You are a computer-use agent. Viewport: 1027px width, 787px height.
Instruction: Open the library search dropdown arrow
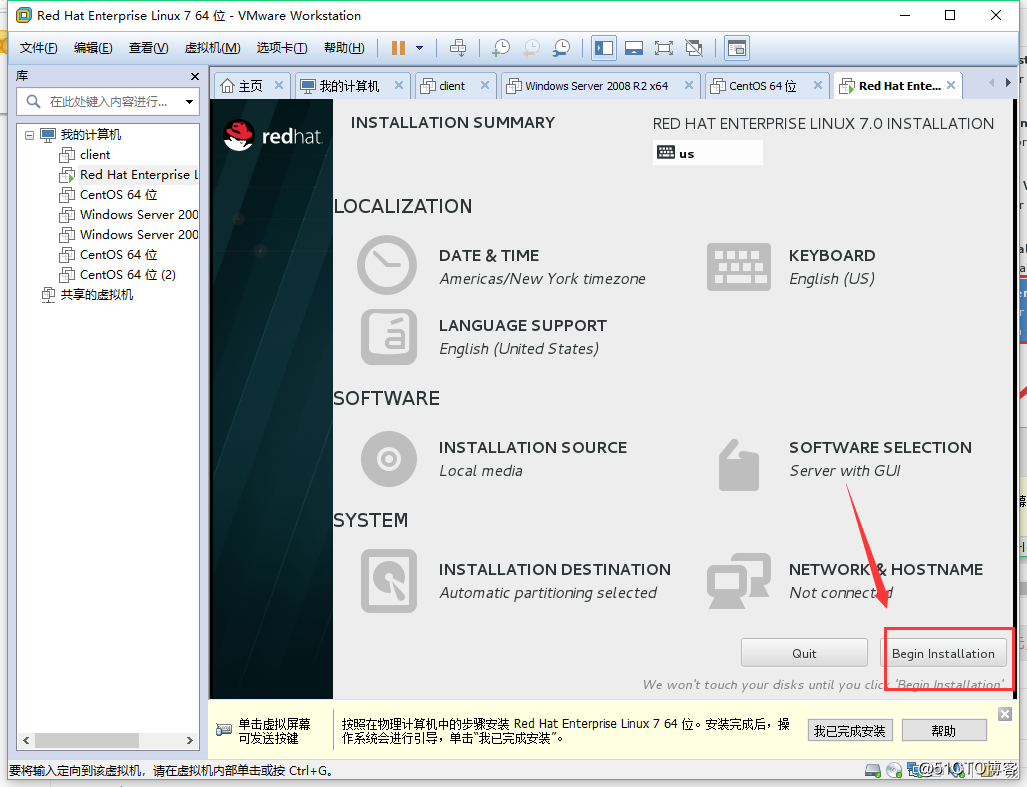[189, 101]
